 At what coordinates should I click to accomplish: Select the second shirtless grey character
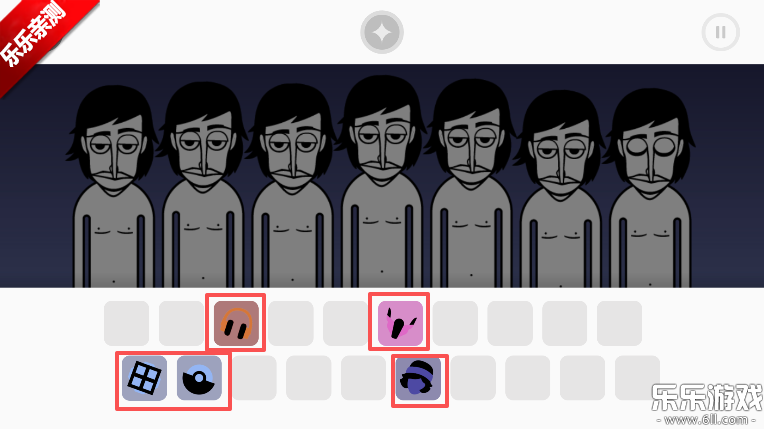(x=202, y=185)
